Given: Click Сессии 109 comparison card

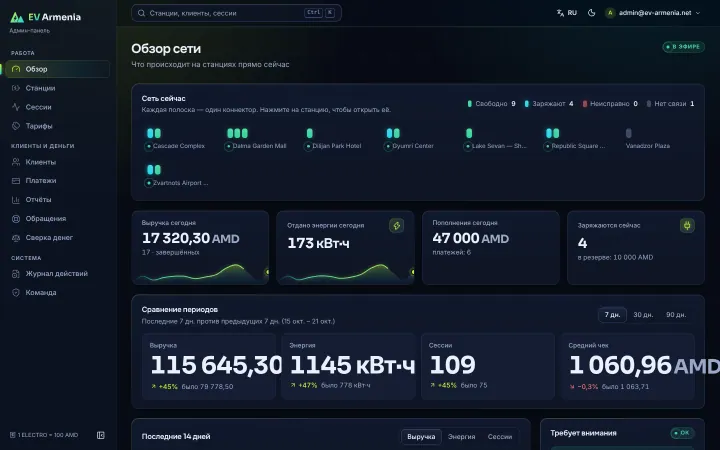Looking at the screenshot, I should click(488, 366).
